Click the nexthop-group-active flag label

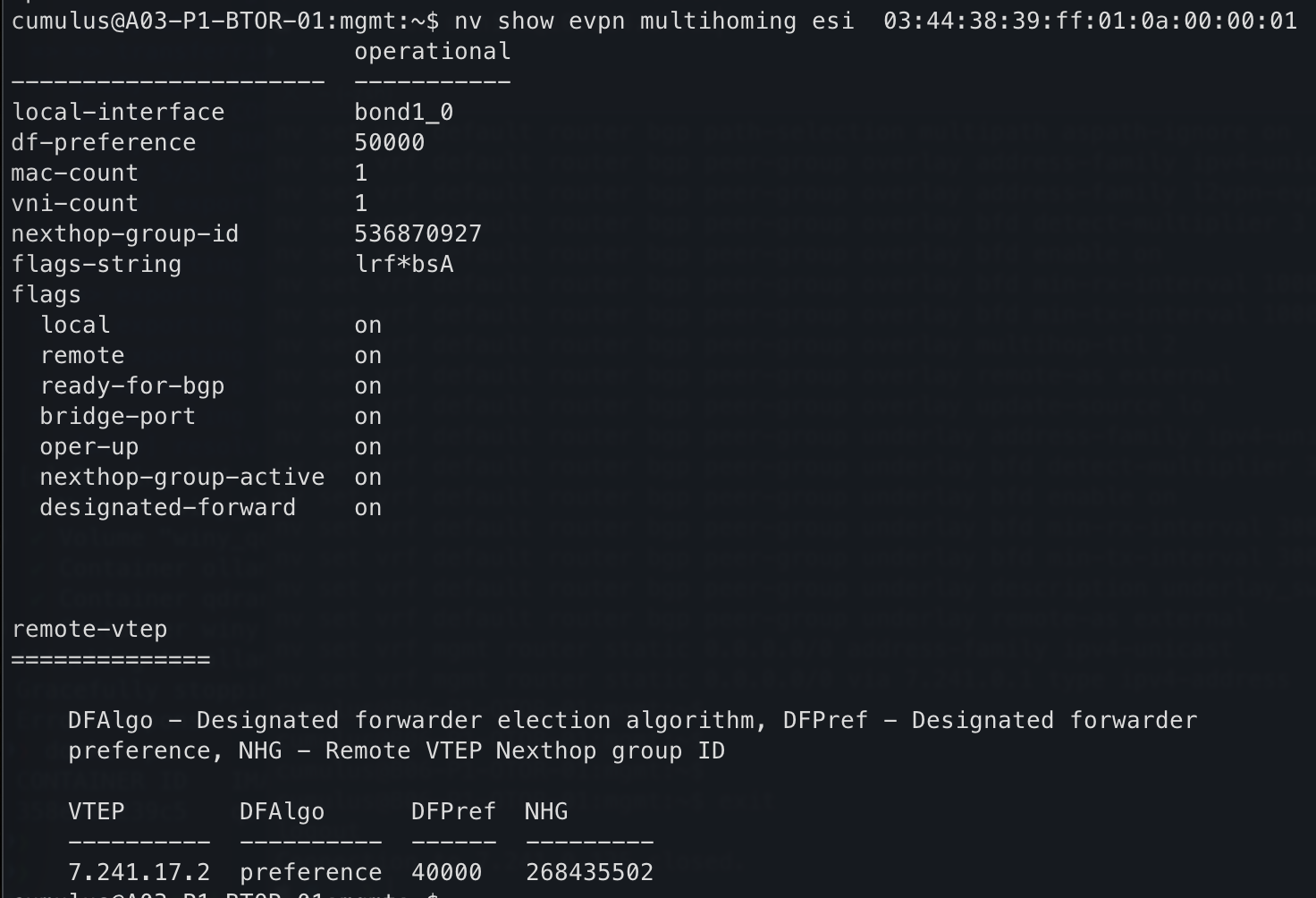(x=182, y=477)
